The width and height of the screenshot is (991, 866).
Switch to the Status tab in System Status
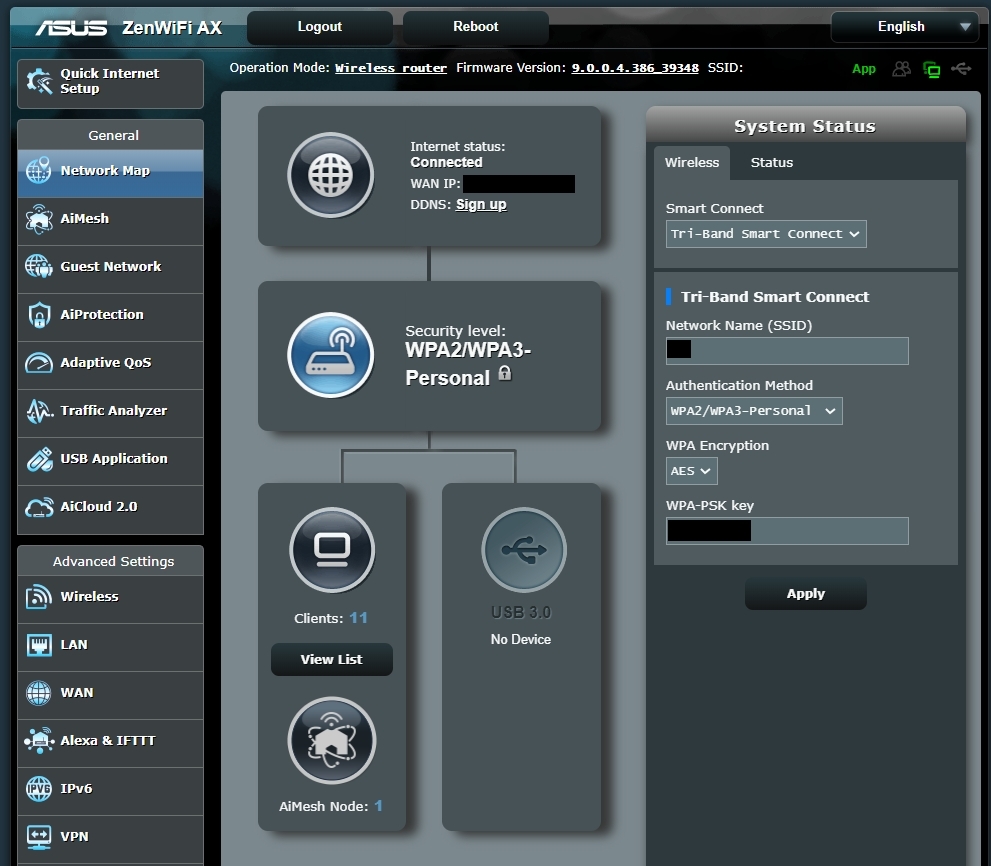[772, 162]
